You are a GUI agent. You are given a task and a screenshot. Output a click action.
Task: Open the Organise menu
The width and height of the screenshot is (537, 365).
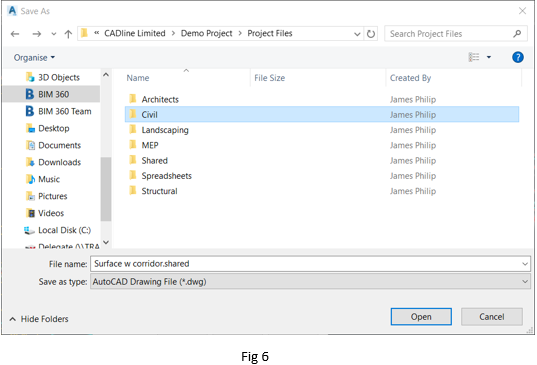34,58
